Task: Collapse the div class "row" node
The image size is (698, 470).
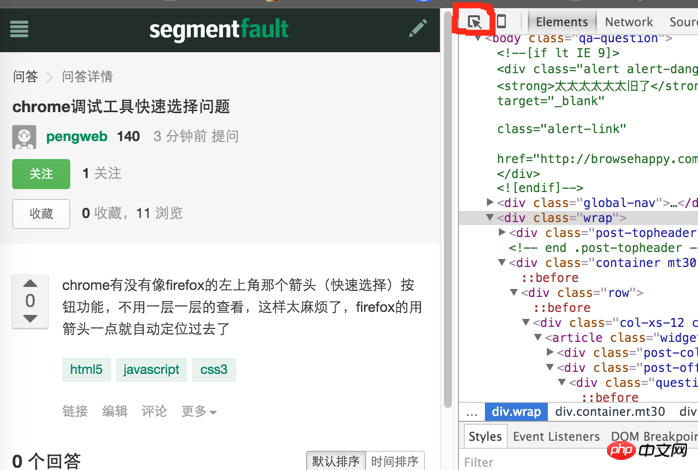Action: [514, 293]
